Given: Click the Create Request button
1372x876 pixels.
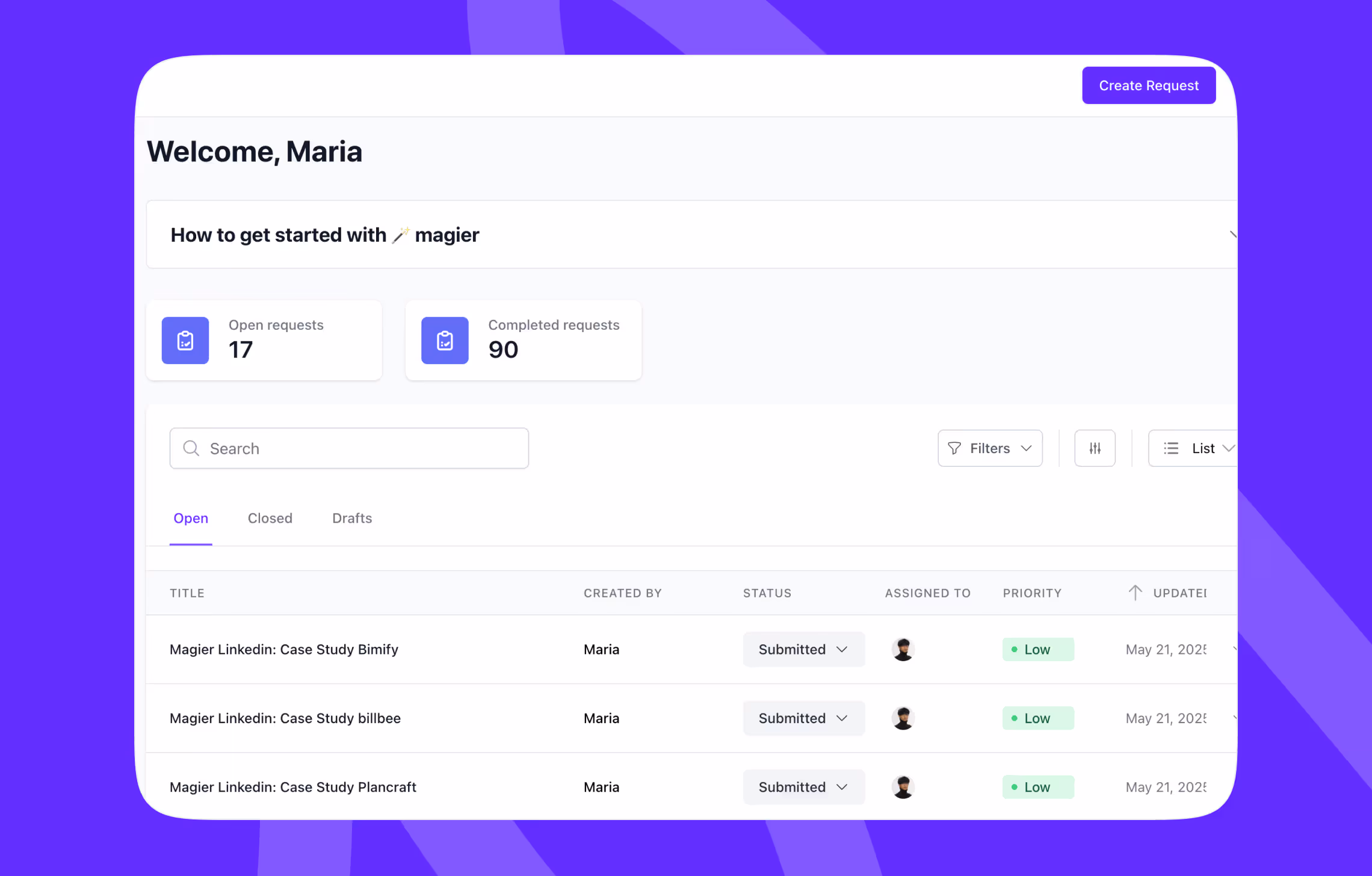Looking at the screenshot, I should click(1148, 85).
